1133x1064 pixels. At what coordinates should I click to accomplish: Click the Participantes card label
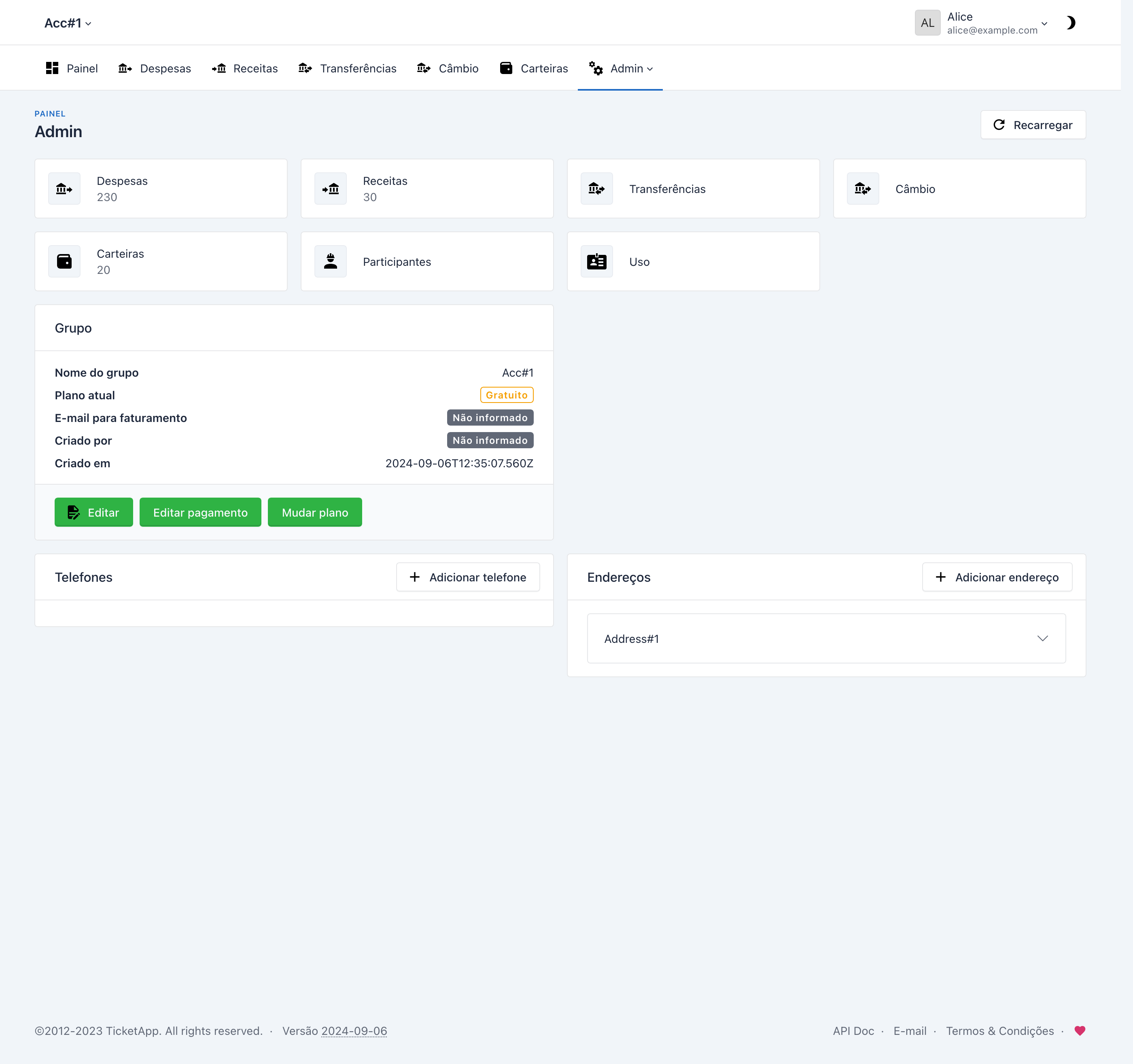[397, 262]
